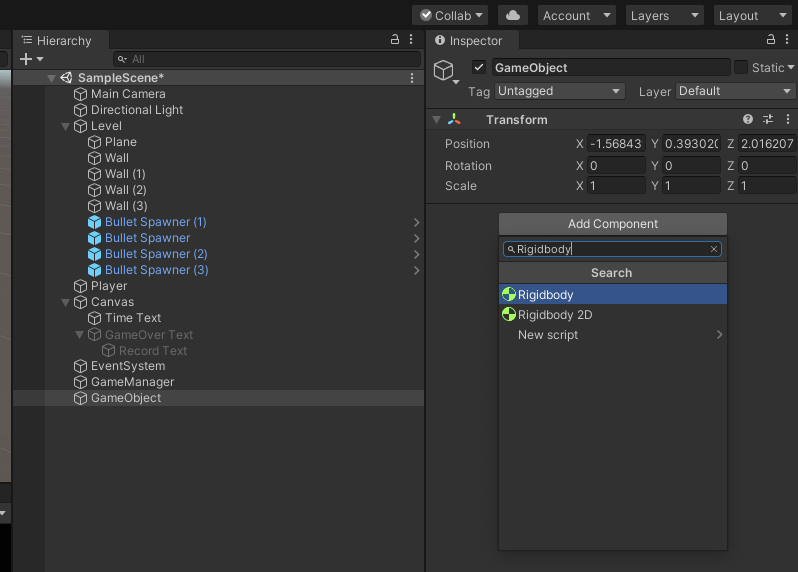The height and width of the screenshot is (572, 798).
Task: Click the Scale Z field
Action: (x=766, y=186)
